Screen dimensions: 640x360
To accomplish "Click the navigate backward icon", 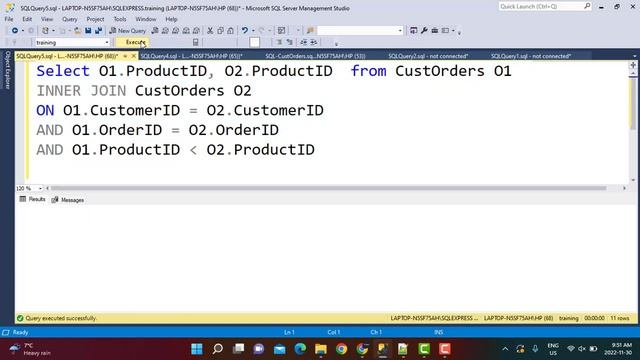I will pos(15,31).
